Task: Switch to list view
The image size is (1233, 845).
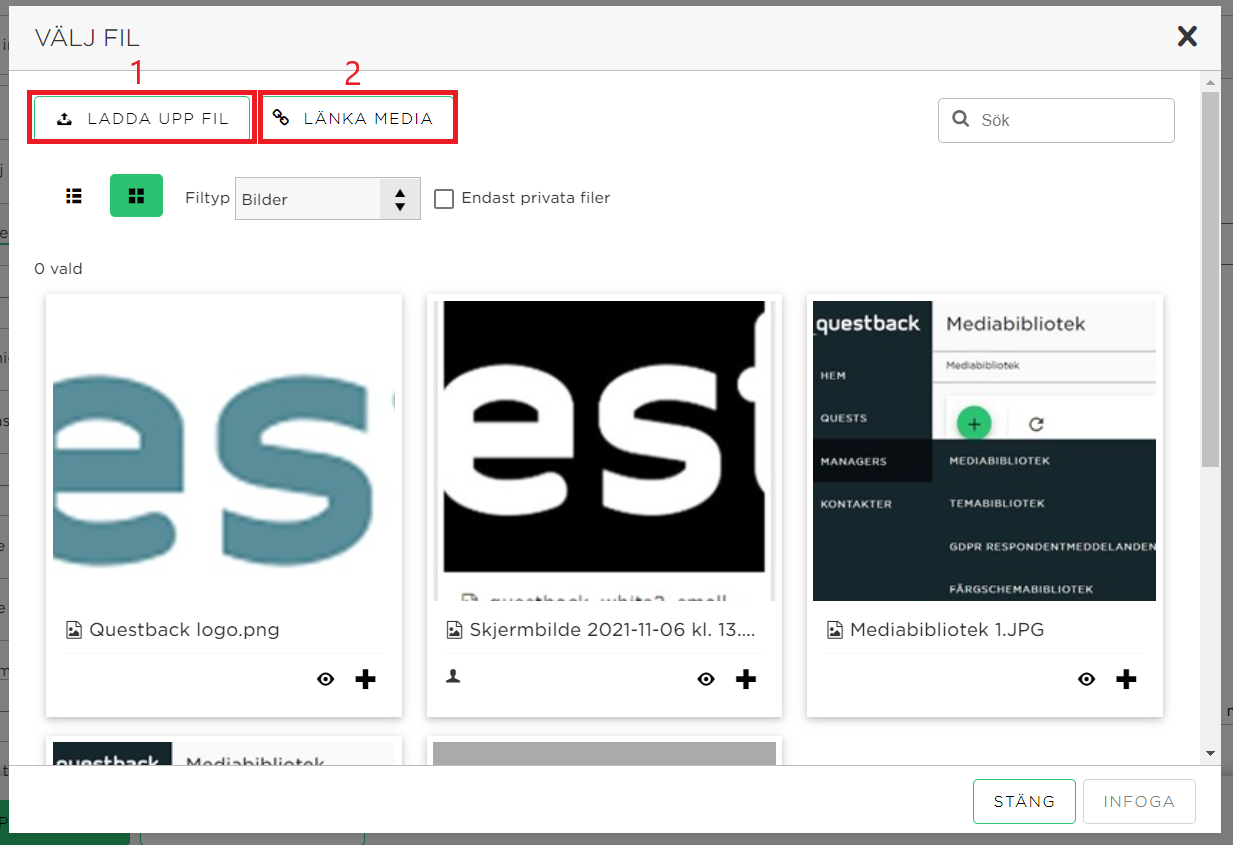Action: coord(73,196)
